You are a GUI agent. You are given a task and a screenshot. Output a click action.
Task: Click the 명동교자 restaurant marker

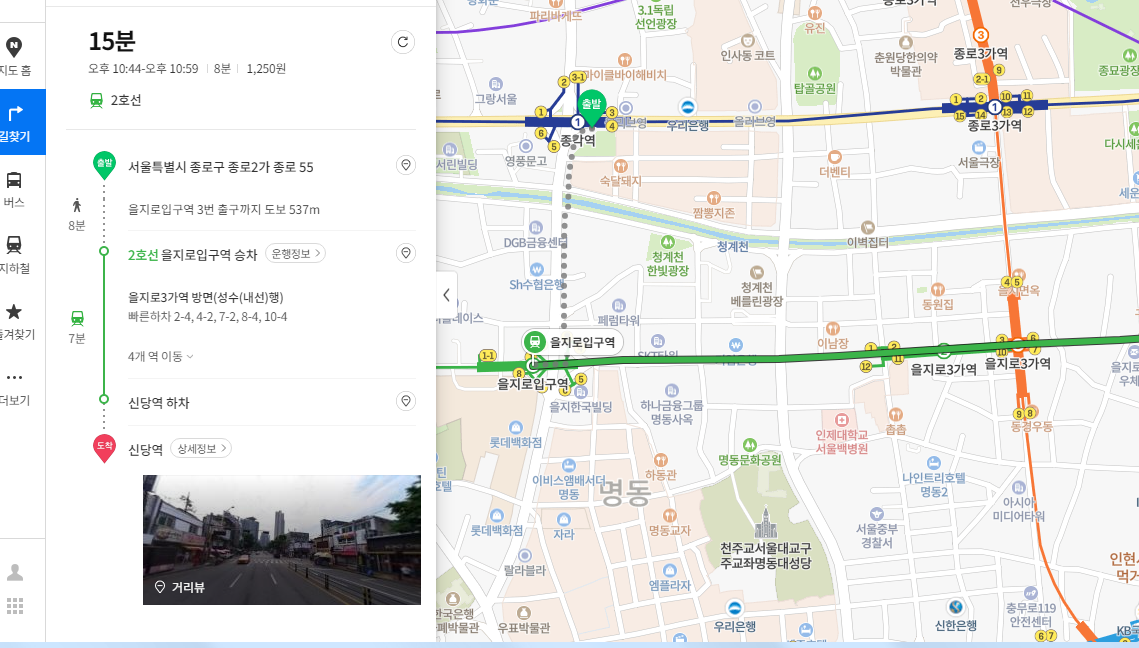(669, 516)
